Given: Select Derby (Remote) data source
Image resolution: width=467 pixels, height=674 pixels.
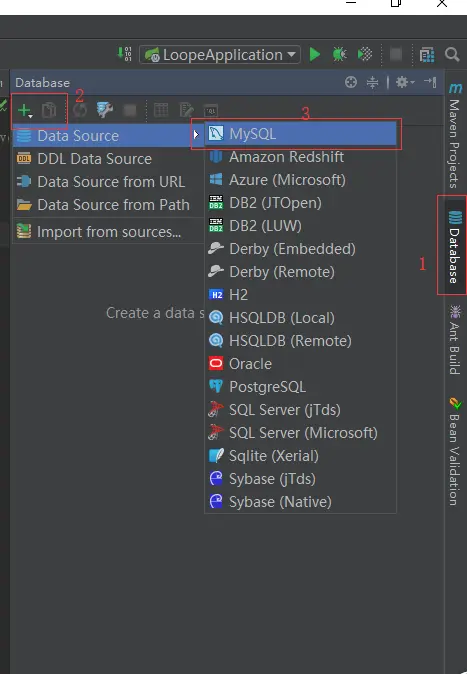Looking at the screenshot, I should (301, 272).
